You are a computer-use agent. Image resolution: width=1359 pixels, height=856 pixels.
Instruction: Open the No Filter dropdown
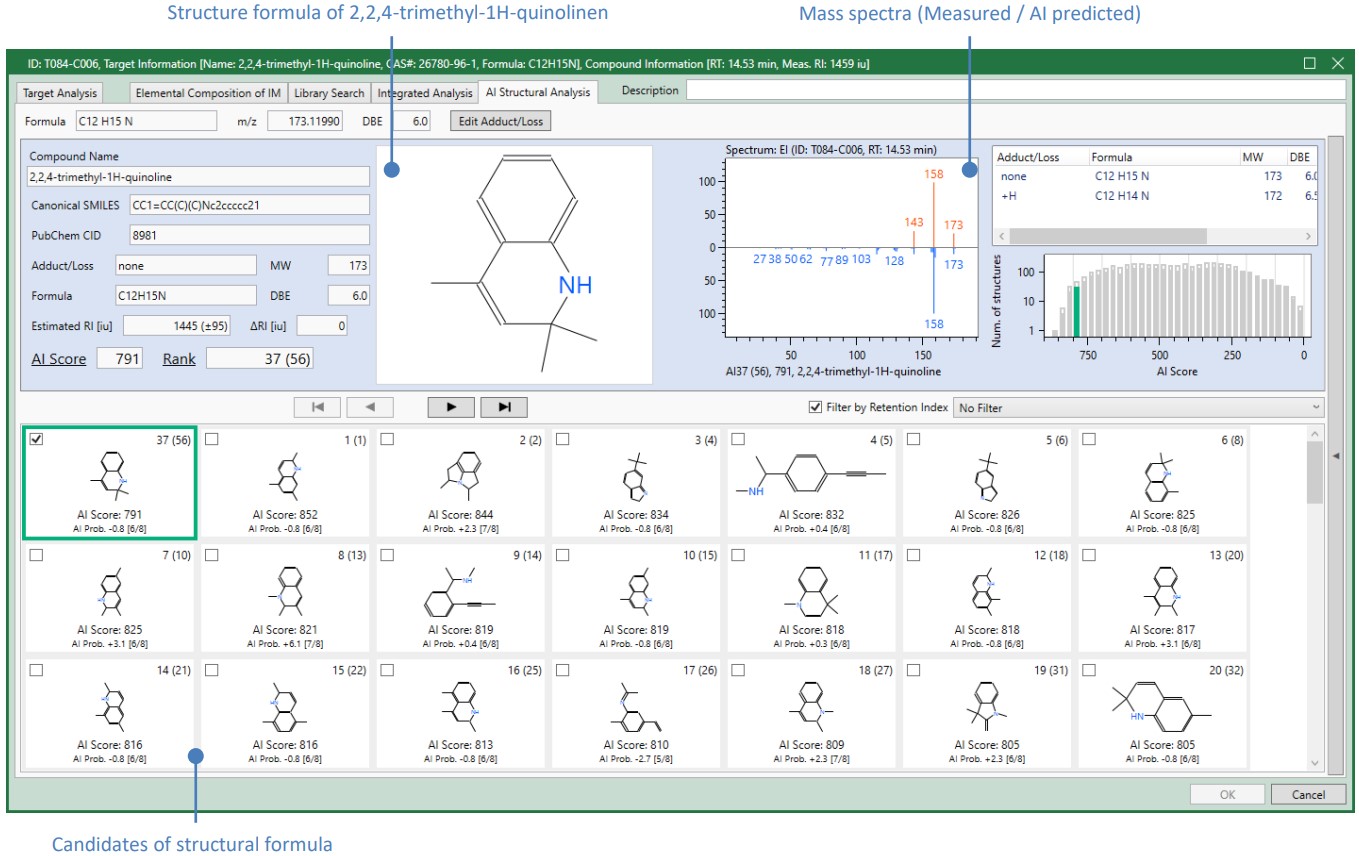click(1137, 408)
